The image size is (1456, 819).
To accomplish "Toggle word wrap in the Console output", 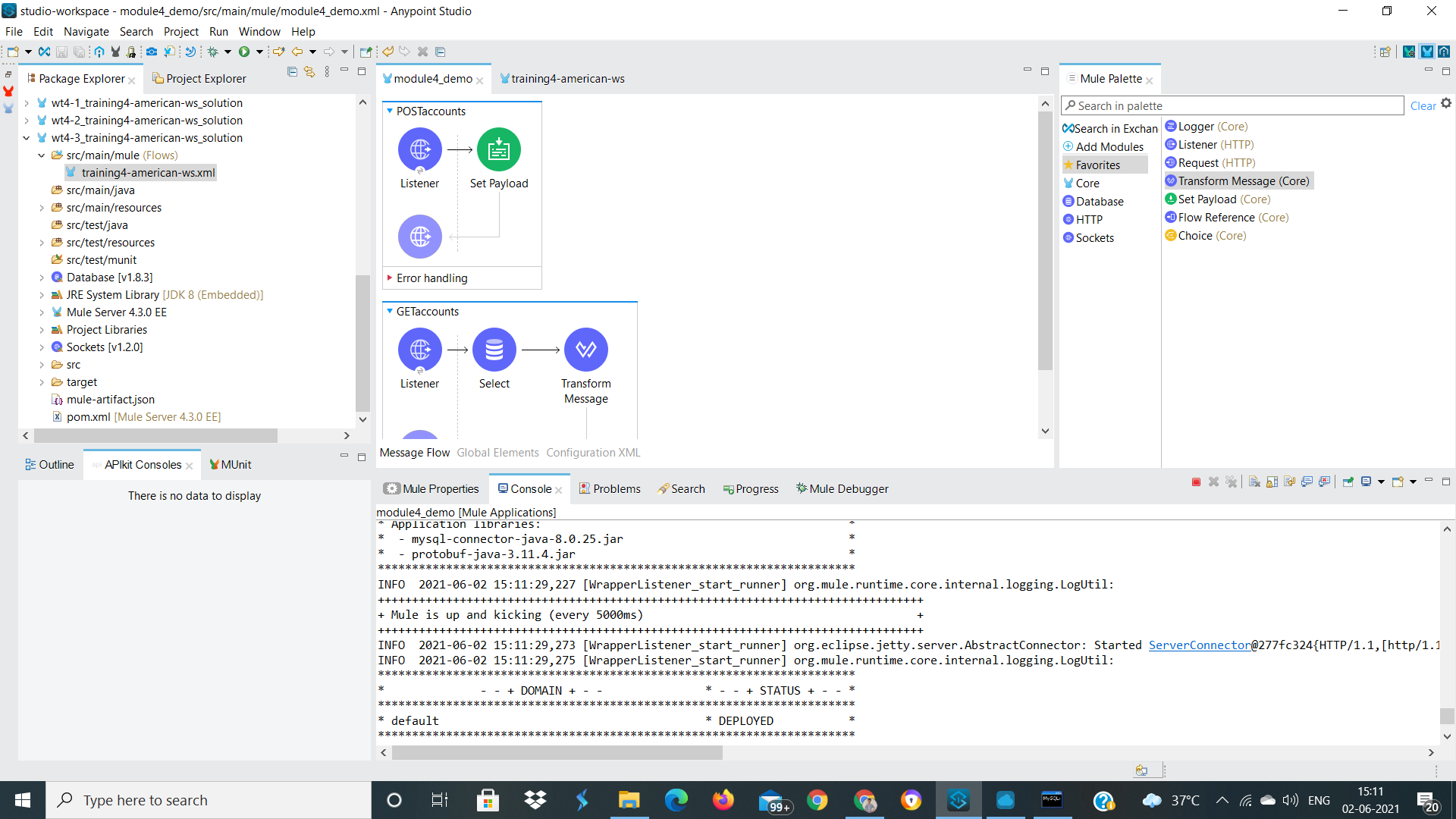I will click(x=1289, y=482).
